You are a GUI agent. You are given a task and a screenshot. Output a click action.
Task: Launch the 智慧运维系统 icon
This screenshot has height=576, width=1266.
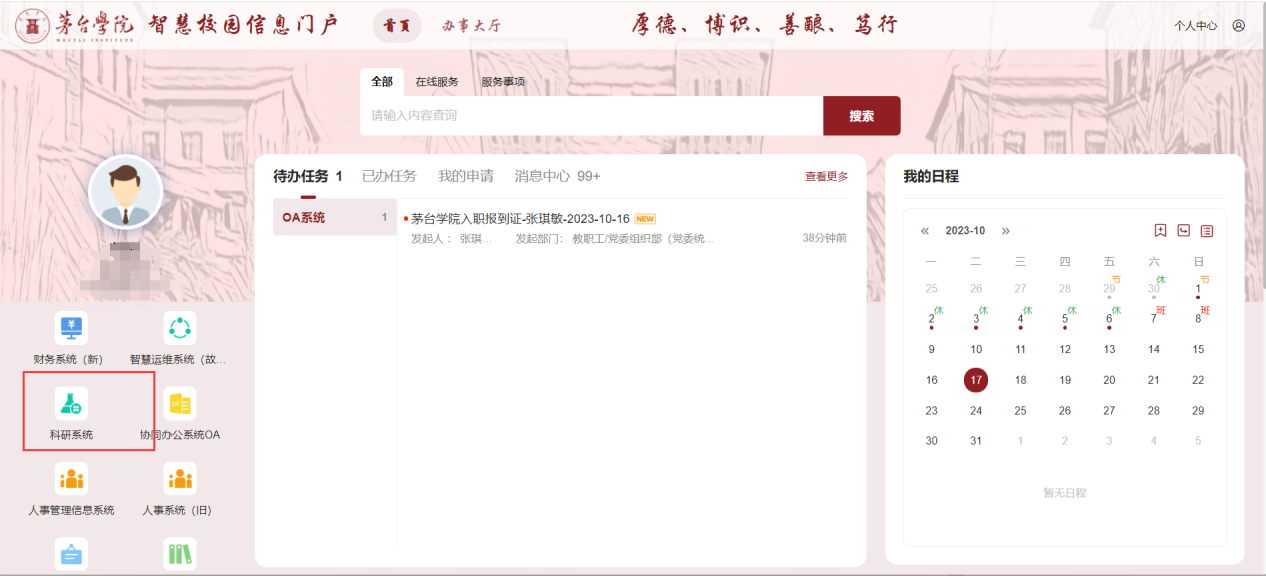coord(180,328)
